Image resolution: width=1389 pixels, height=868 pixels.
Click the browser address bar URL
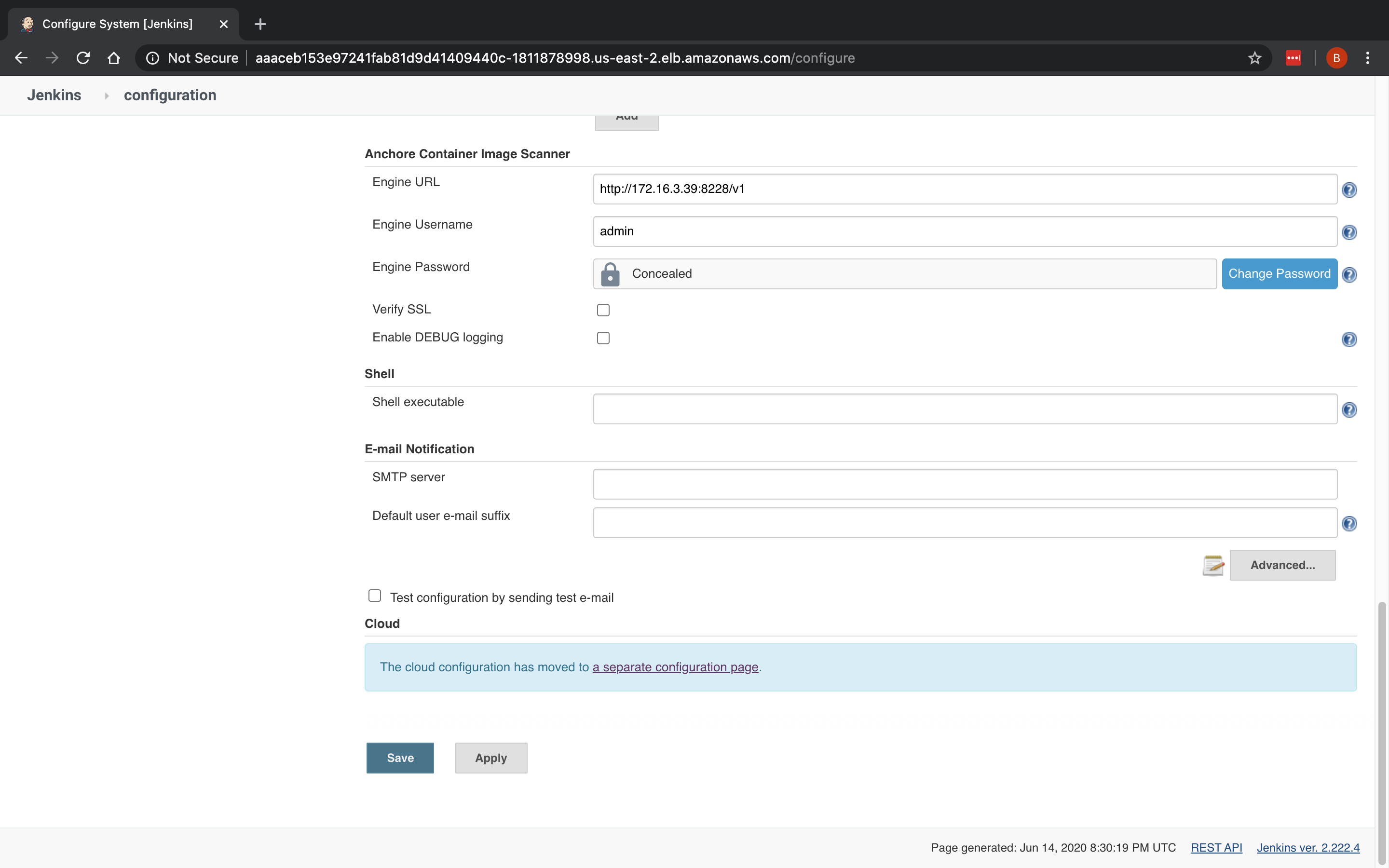click(555, 58)
